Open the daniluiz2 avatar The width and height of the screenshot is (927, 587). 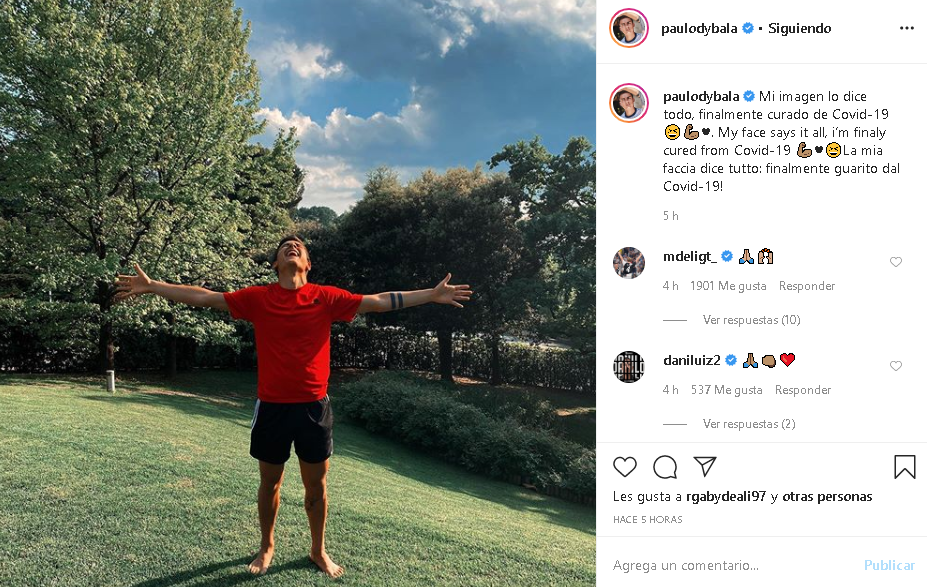tap(628, 367)
